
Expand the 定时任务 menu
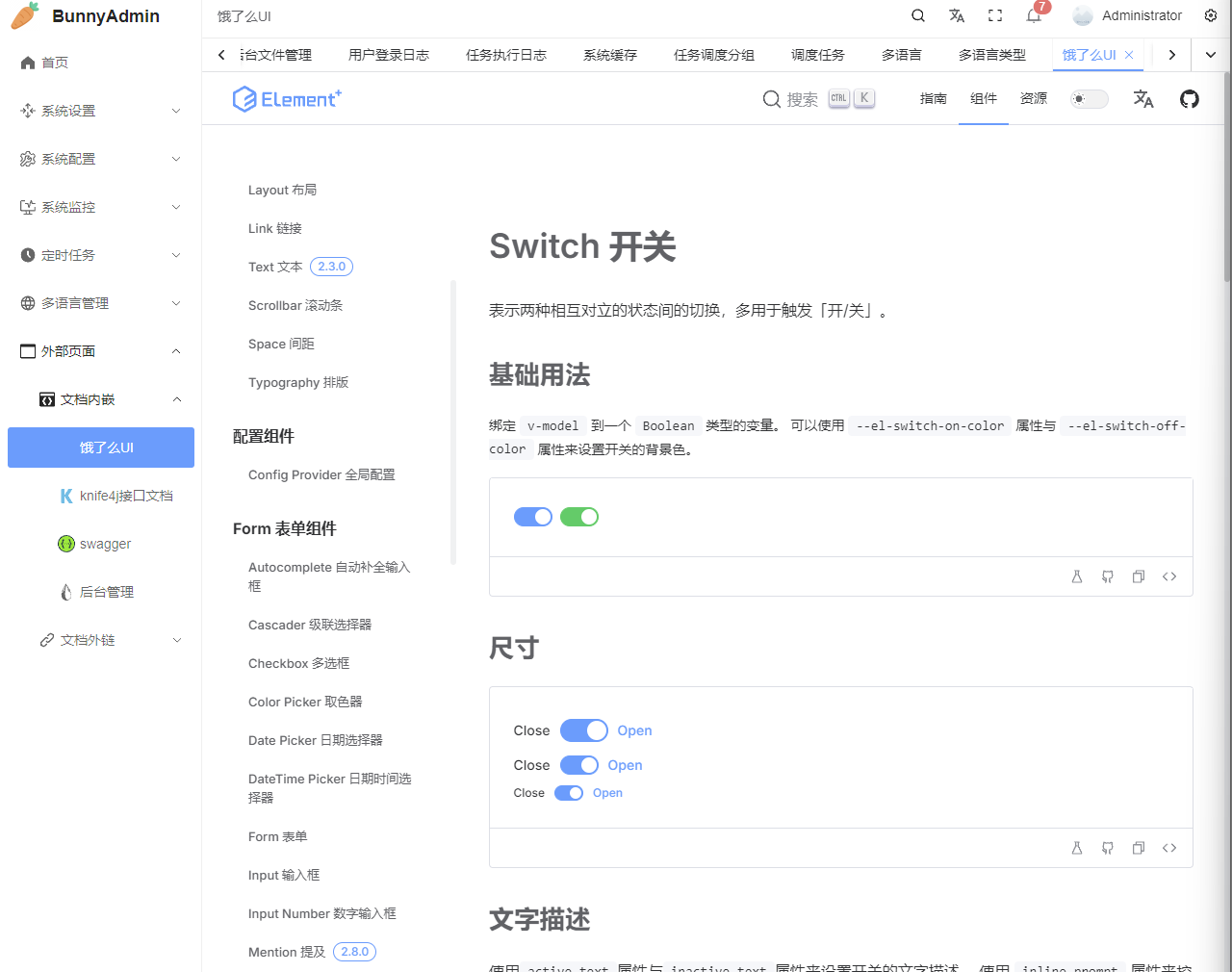click(101, 255)
